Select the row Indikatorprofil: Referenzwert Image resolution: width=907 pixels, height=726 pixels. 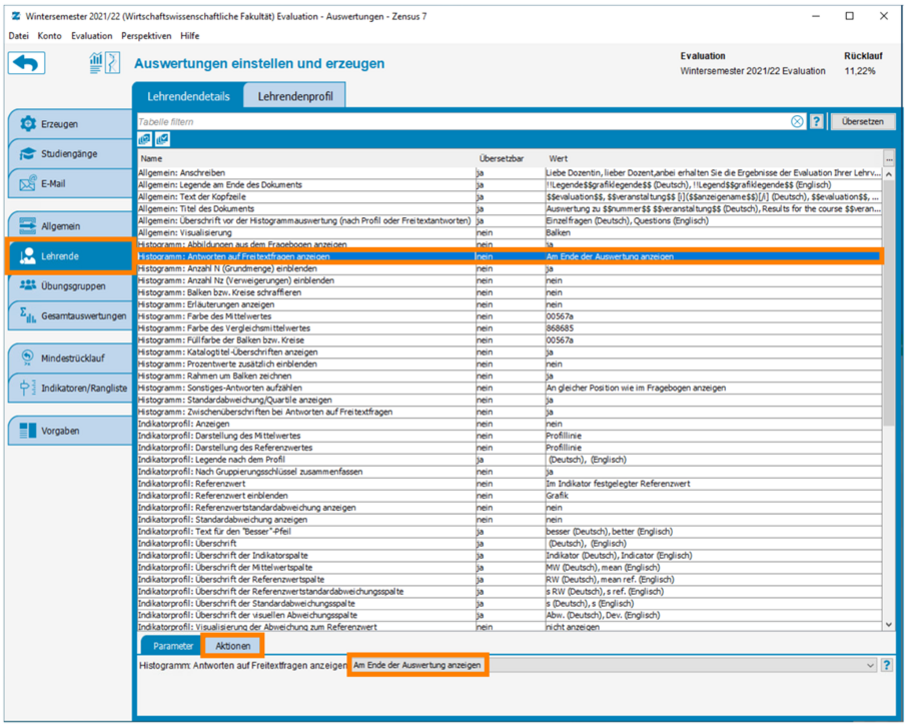[x=510, y=484]
